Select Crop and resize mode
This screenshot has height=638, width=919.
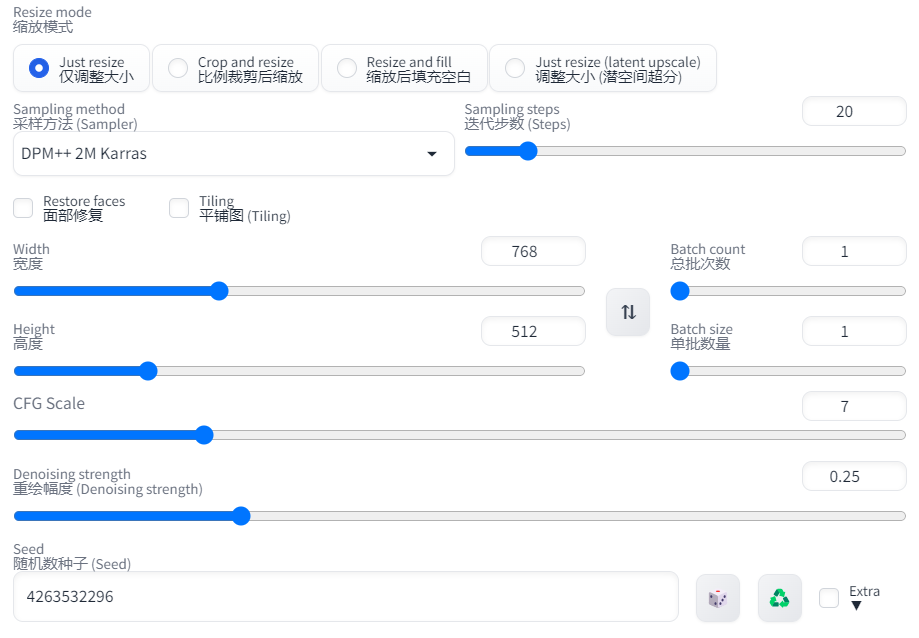178,68
